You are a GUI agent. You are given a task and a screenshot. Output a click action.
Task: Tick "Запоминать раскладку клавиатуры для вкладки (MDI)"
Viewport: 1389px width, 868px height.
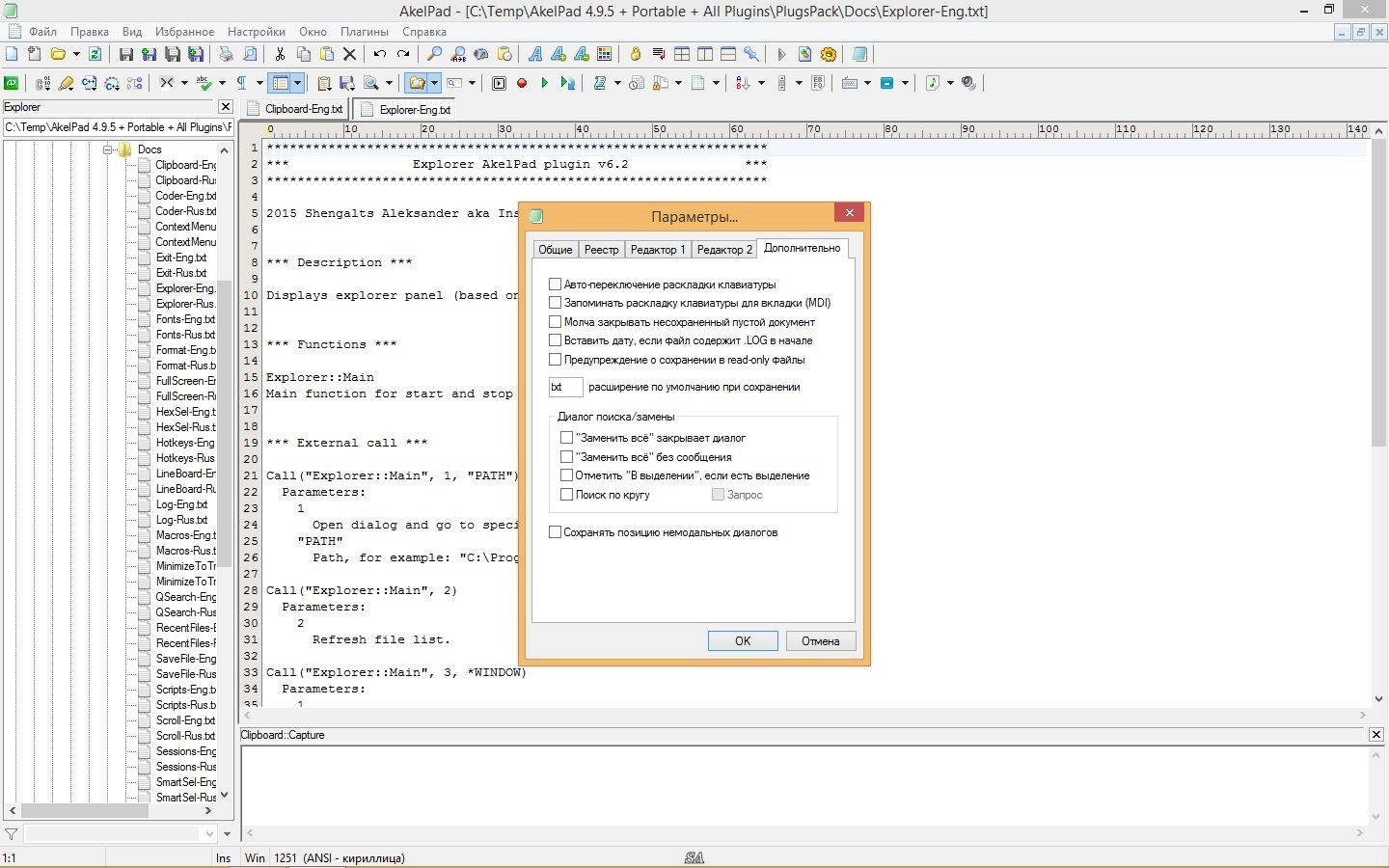(x=555, y=303)
